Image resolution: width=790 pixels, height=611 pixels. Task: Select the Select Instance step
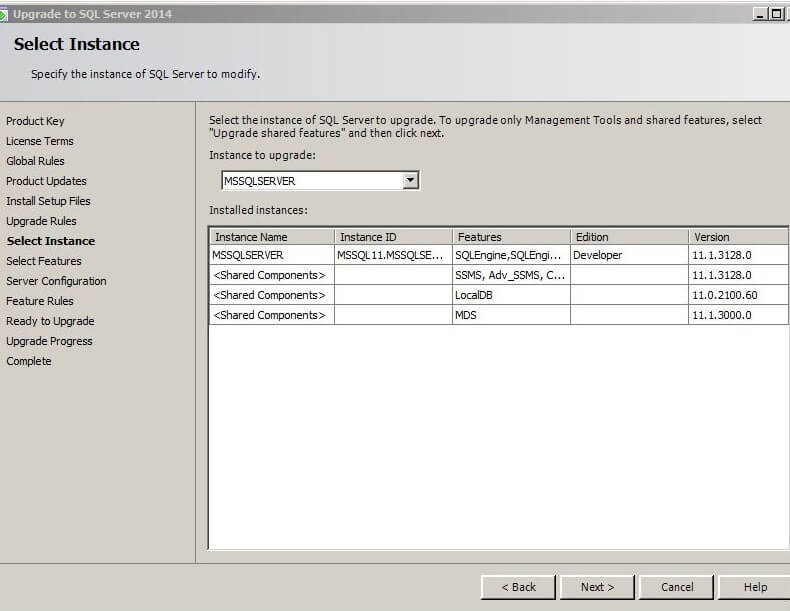point(51,241)
